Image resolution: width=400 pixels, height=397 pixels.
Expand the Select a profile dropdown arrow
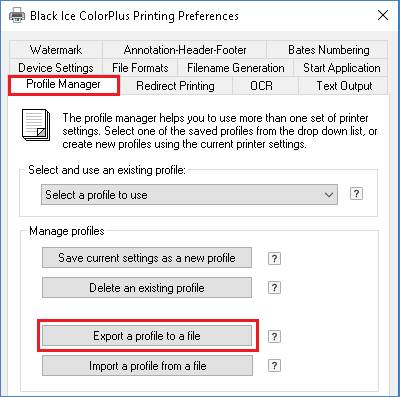click(x=329, y=195)
